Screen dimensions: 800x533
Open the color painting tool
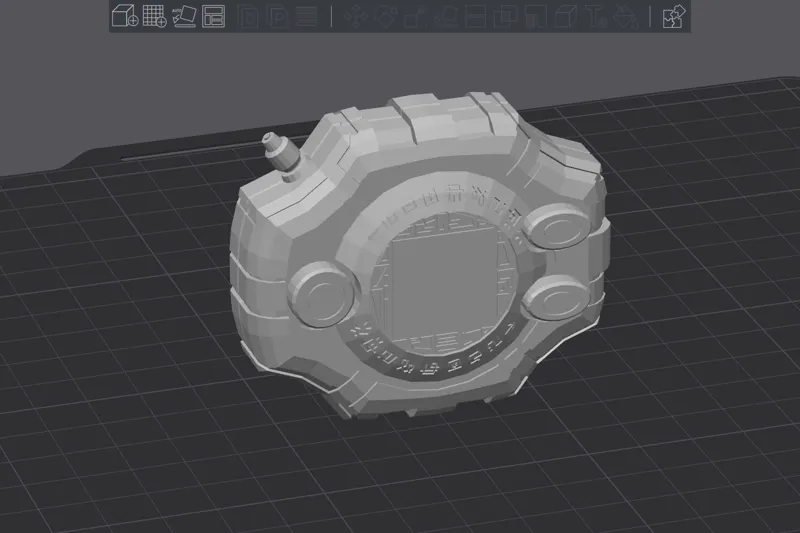[626, 16]
